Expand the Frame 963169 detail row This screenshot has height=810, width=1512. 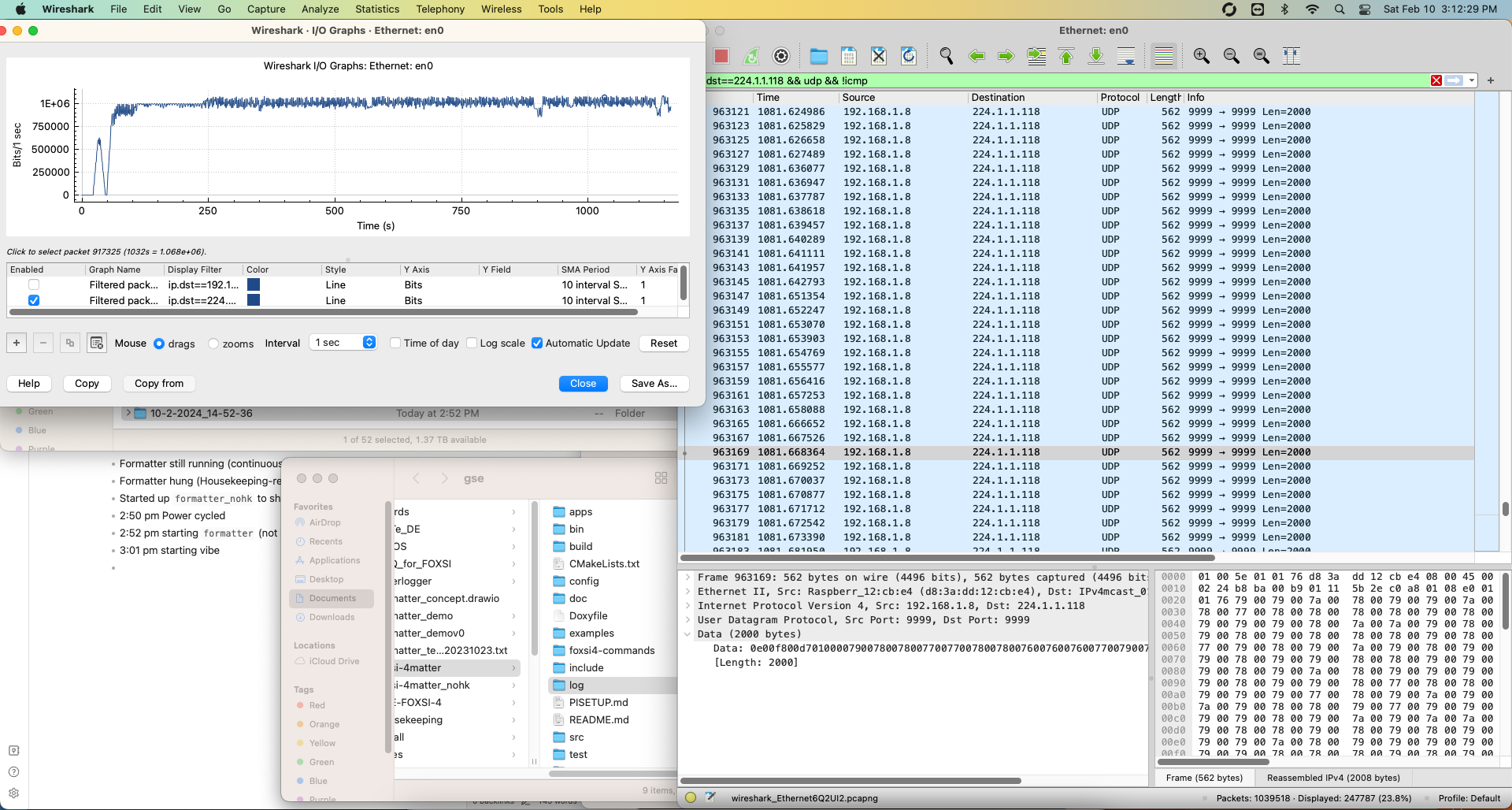click(x=687, y=578)
